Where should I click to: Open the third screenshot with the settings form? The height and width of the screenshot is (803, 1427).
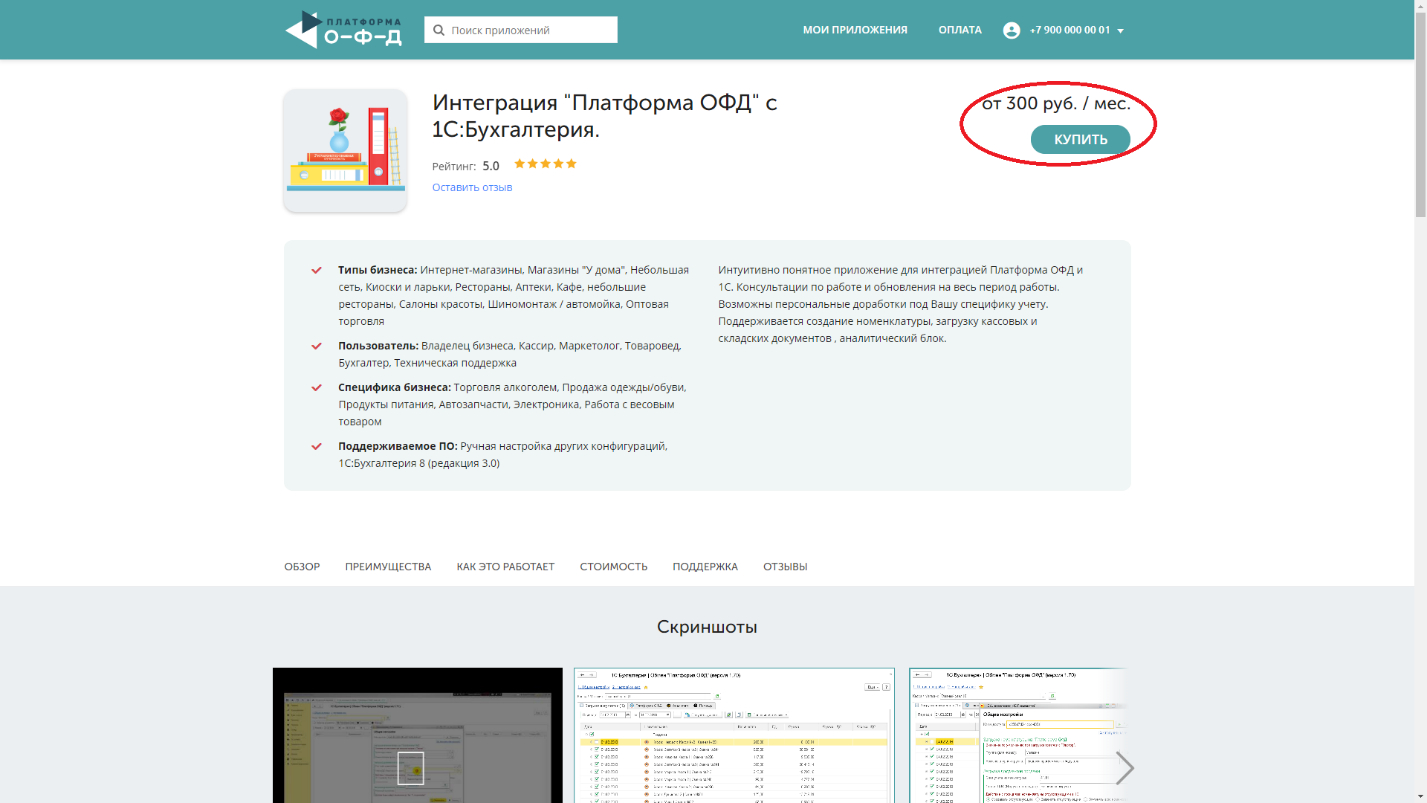(x=1017, y=735)
